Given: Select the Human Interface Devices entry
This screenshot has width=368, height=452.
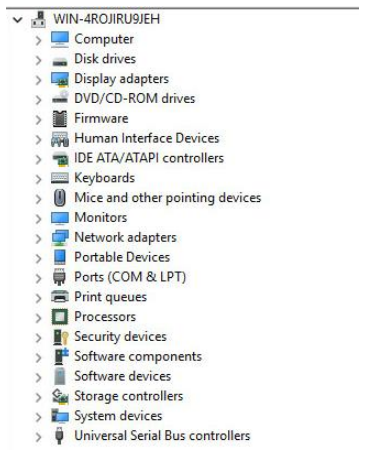Looking at the screenshot, I should point(147,138).
